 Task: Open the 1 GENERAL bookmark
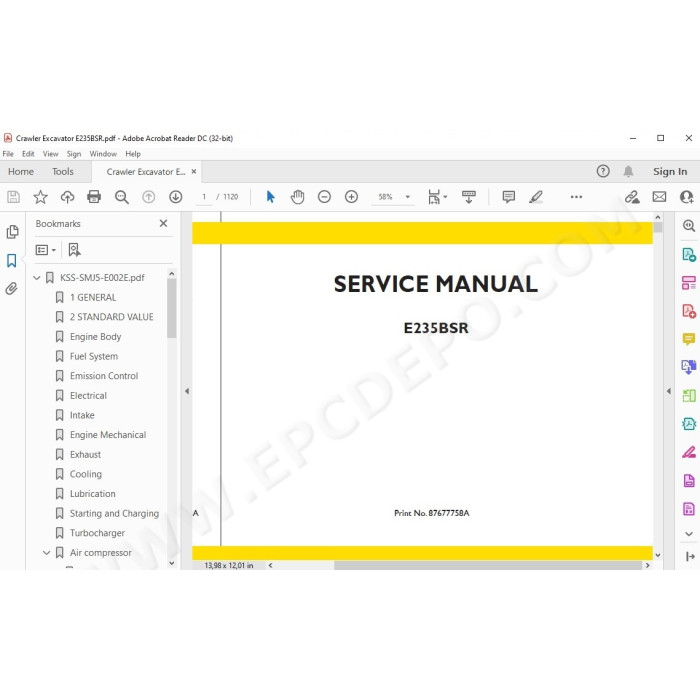93,297
